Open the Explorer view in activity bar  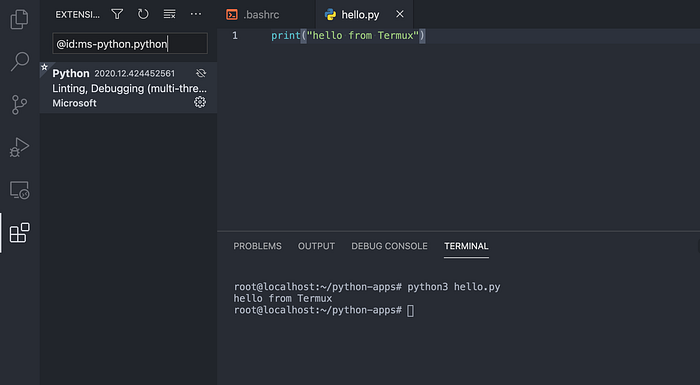pos(19,19)
